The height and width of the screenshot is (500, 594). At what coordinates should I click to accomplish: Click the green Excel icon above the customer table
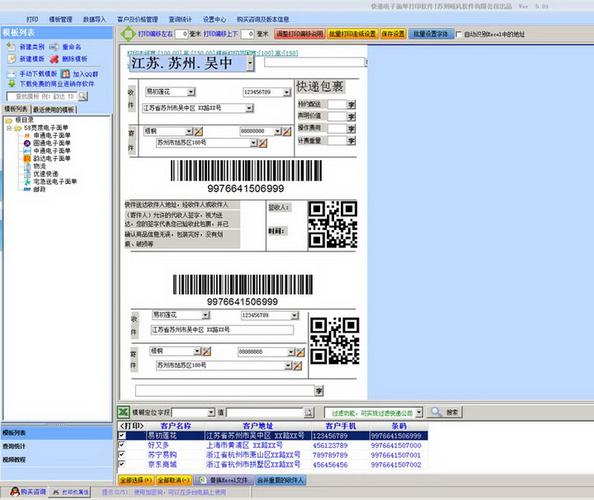[x=123, y=412]
